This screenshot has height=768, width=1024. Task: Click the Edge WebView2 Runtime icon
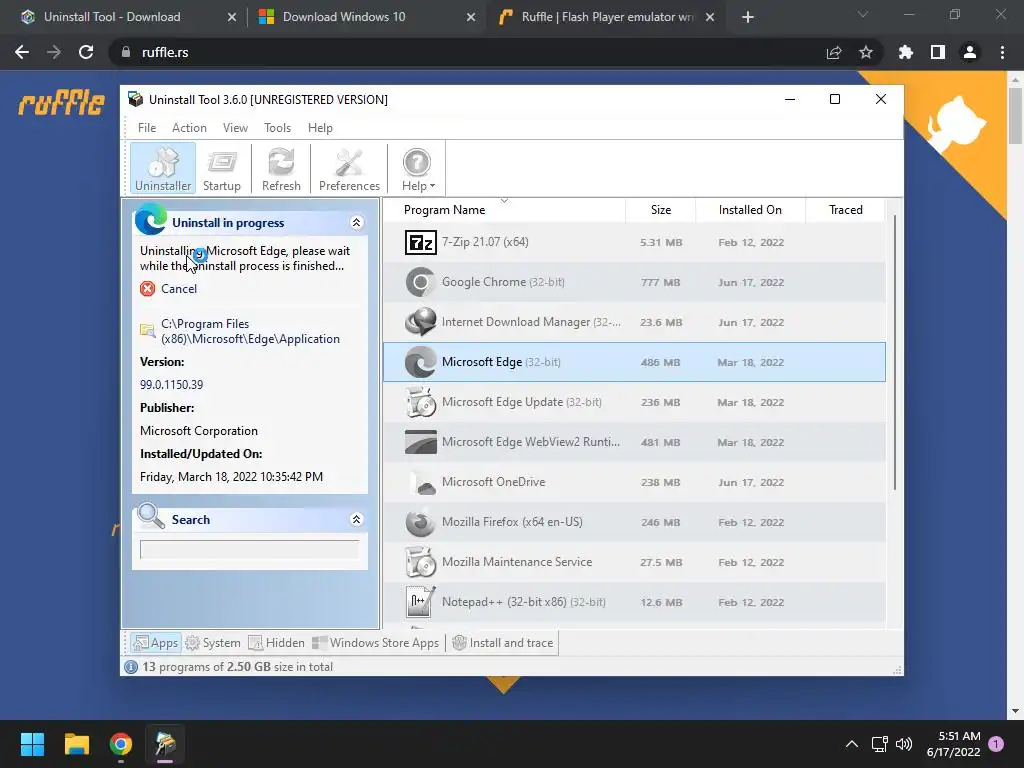[x=421, y=442]
